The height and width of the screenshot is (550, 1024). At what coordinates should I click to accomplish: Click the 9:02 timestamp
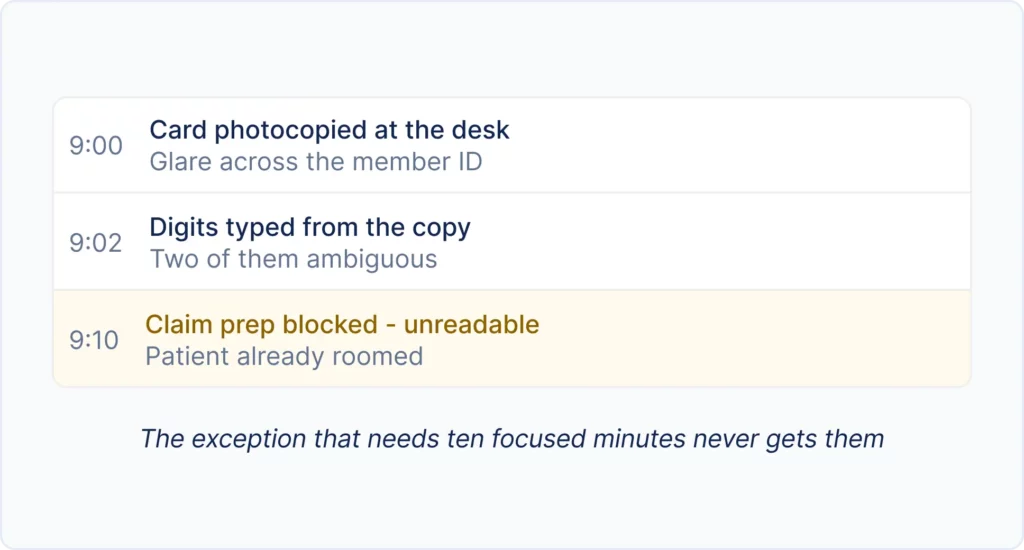click(96, 242)
